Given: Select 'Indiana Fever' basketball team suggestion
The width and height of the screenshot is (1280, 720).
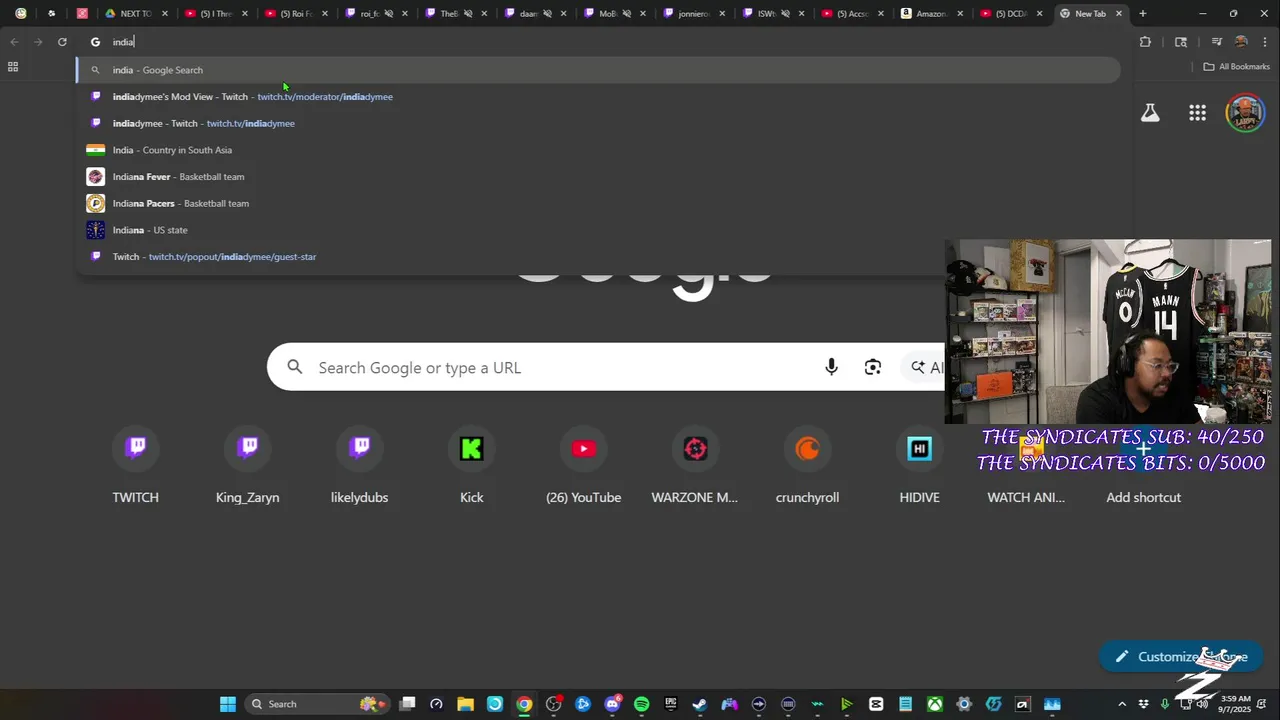Looking at the screenshot, I should coord(598,177).
